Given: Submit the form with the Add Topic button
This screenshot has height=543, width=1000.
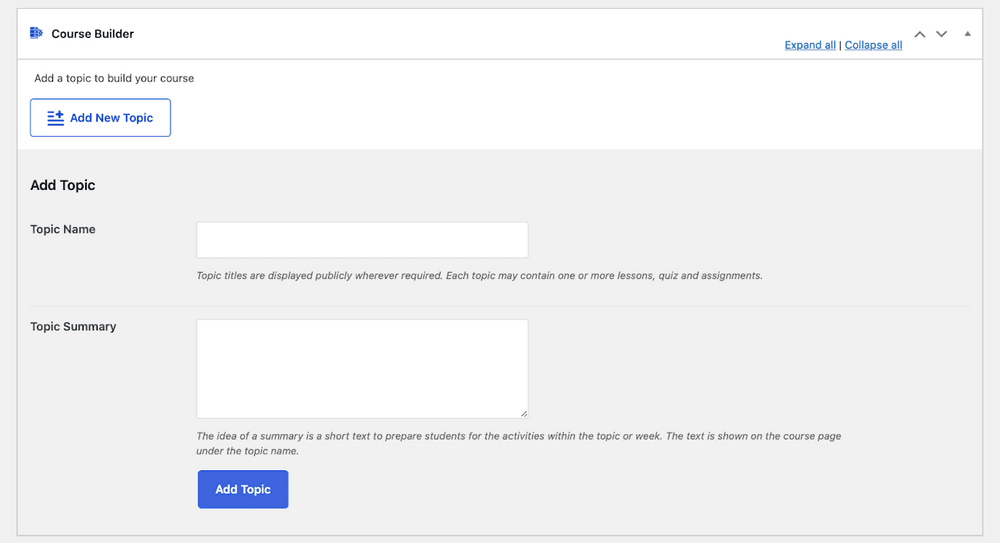Looking at the screenshot, I should [243, 489].
